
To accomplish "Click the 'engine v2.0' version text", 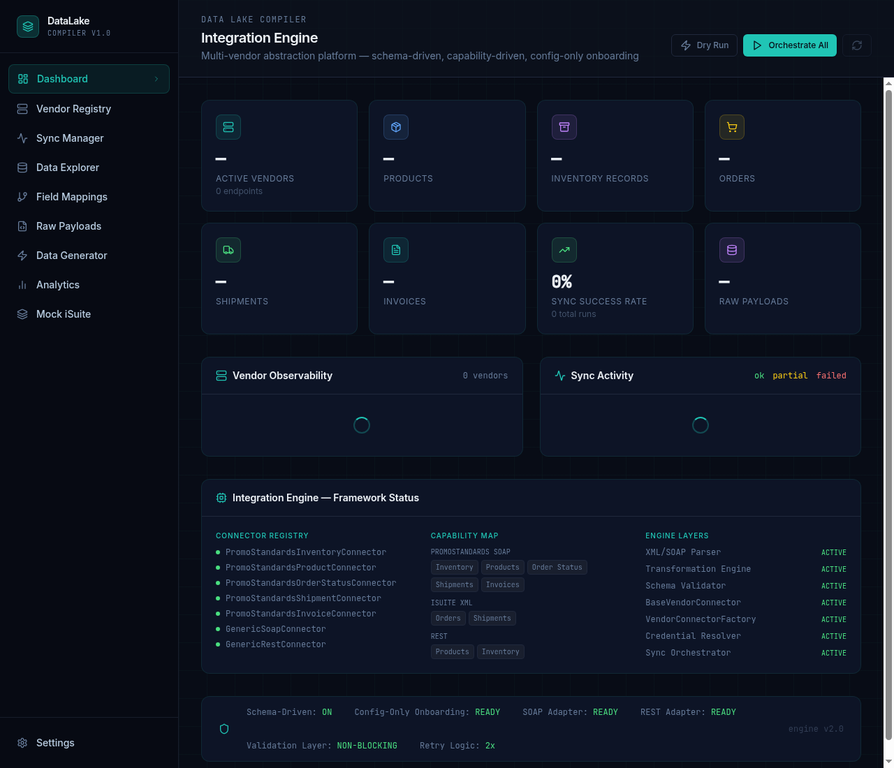I will (815, 729).
